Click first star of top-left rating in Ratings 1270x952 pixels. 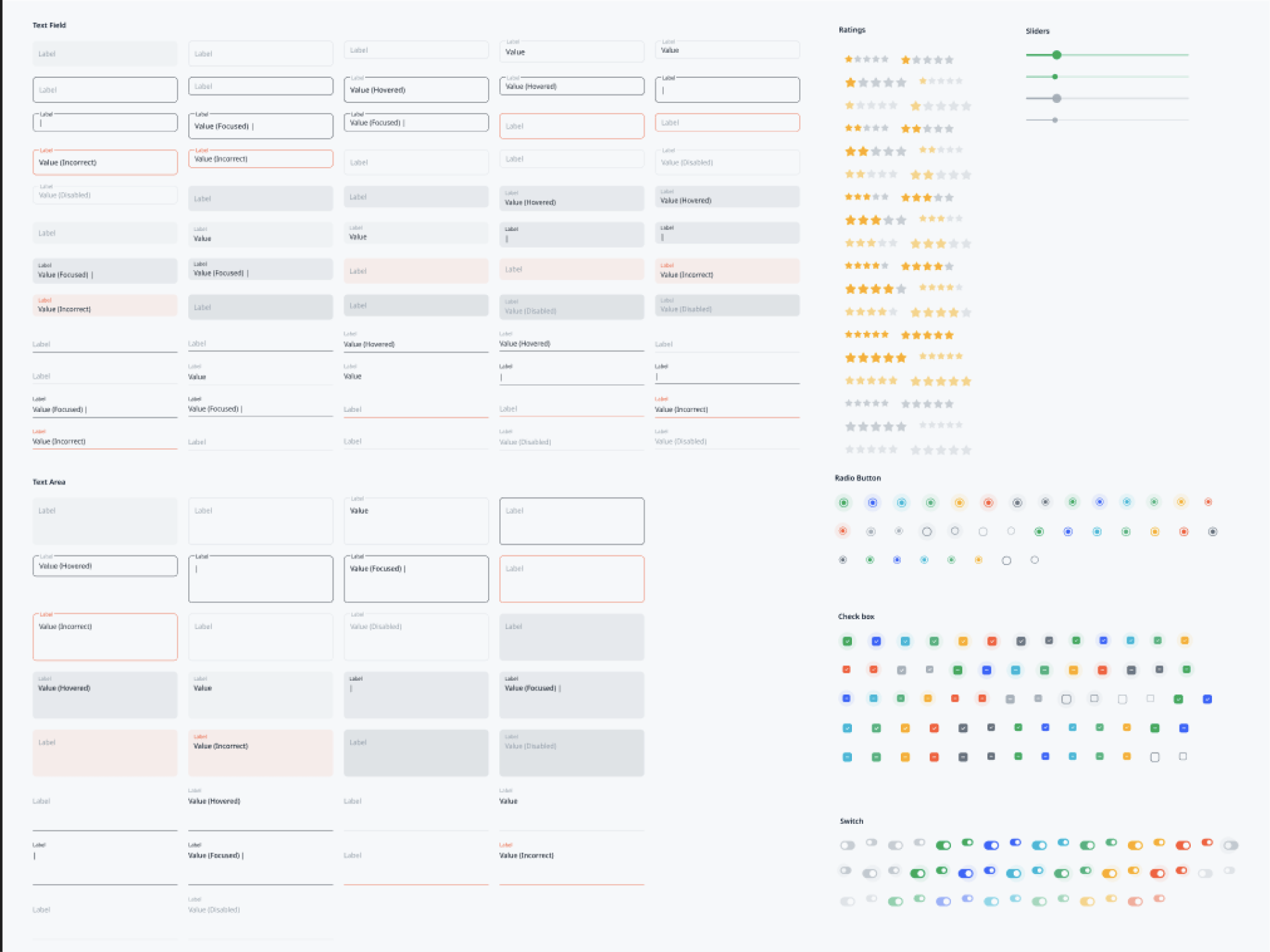click(x=849, y=59)
